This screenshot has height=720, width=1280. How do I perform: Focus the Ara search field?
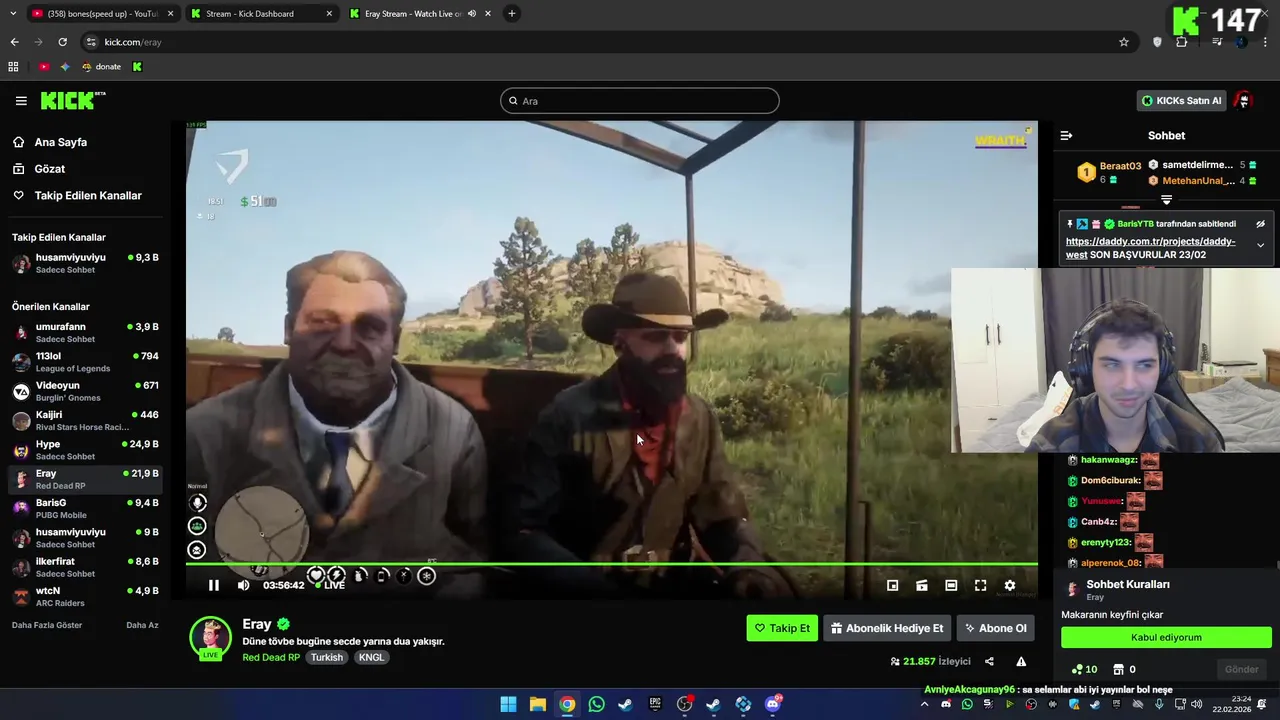tap(640, 101)
